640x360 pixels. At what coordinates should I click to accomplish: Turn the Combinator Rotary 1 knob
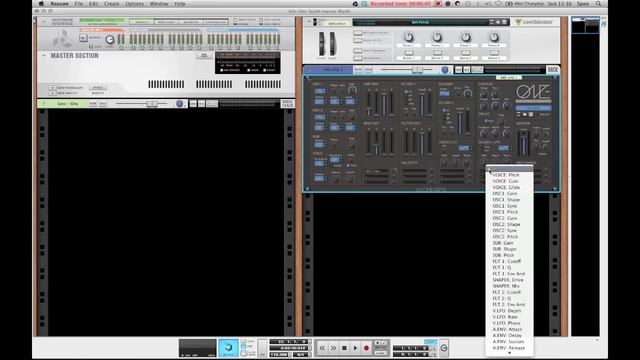(x=408, y=38)
